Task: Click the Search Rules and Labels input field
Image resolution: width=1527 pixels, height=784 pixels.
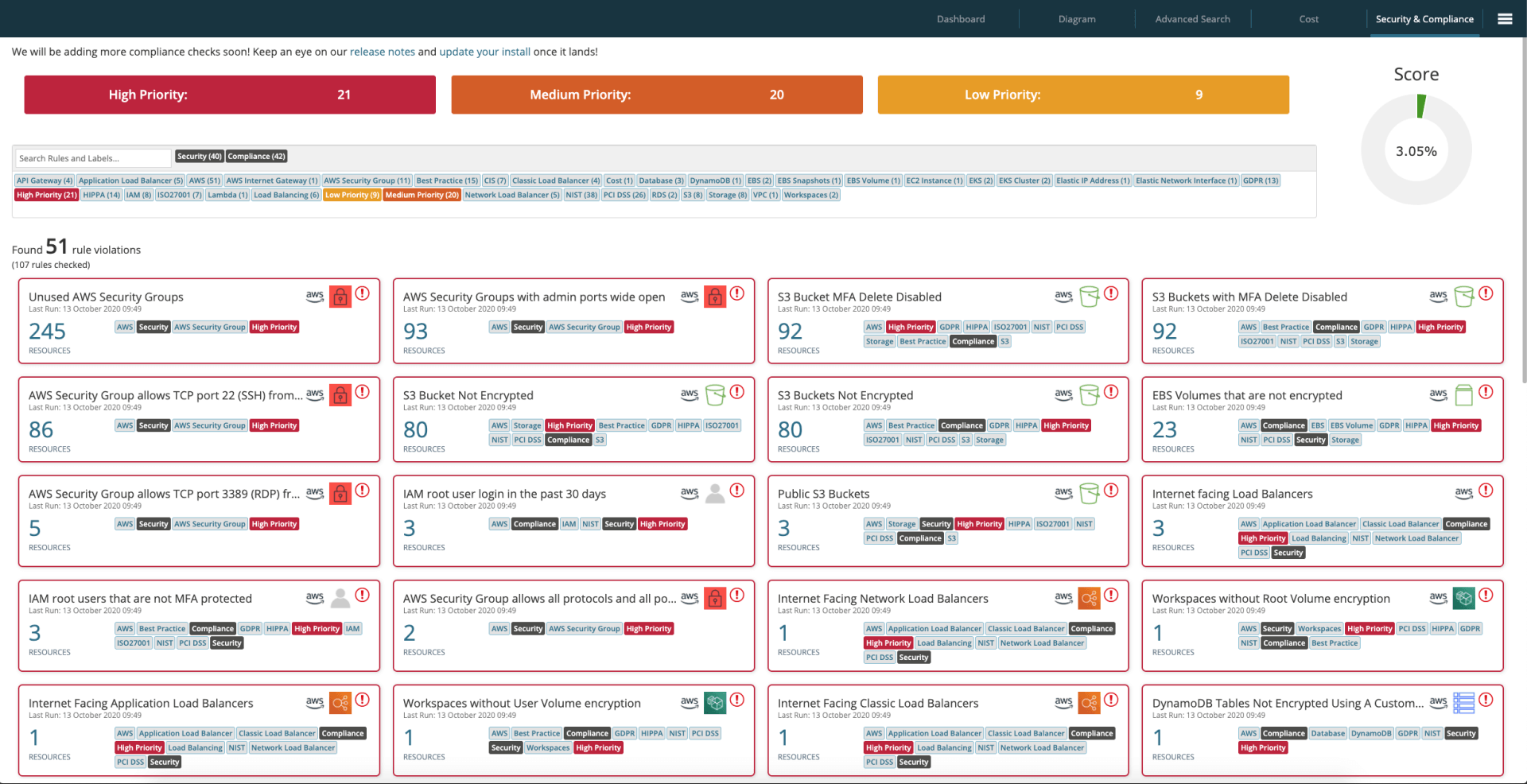Action: point(90,157)
